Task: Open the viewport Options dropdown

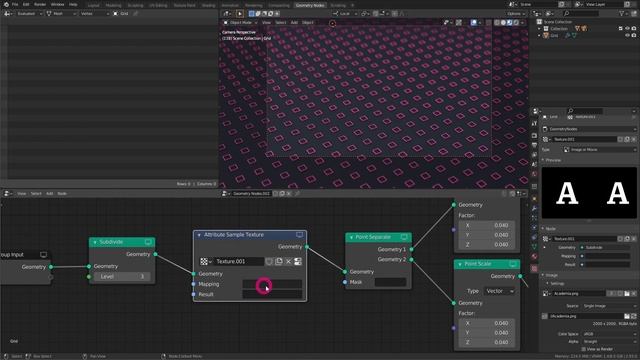Action: 516,13
